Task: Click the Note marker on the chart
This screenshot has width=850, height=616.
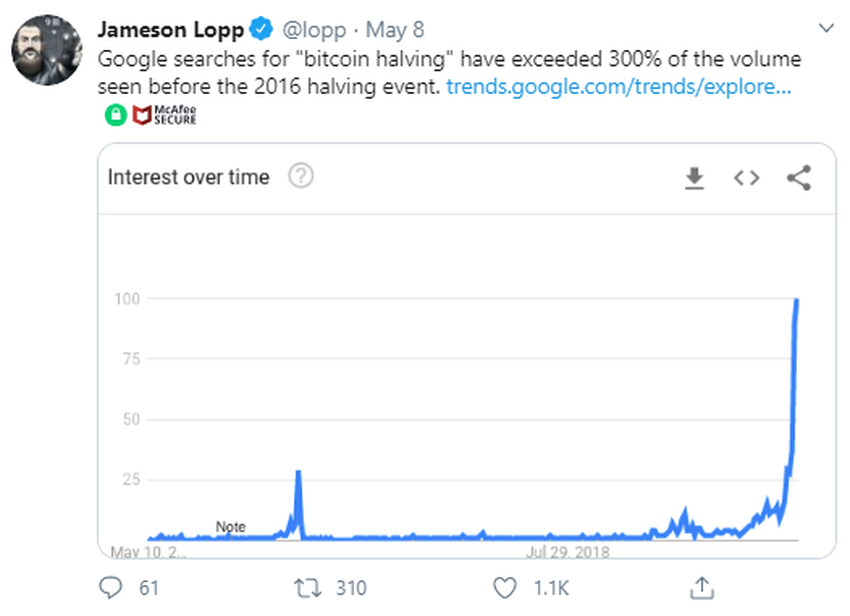Action: 230,527
